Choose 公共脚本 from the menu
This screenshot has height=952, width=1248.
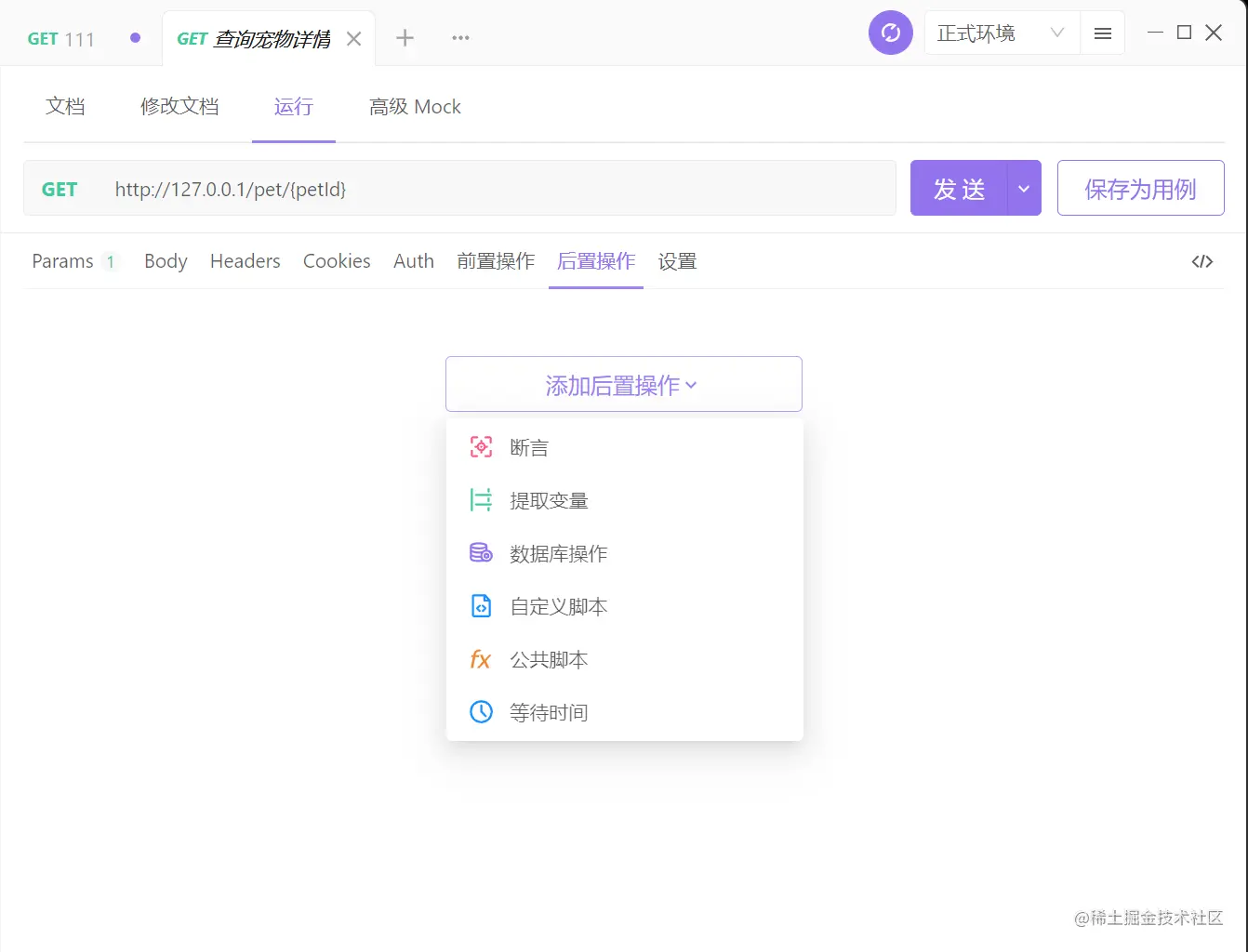pos(625,659)
